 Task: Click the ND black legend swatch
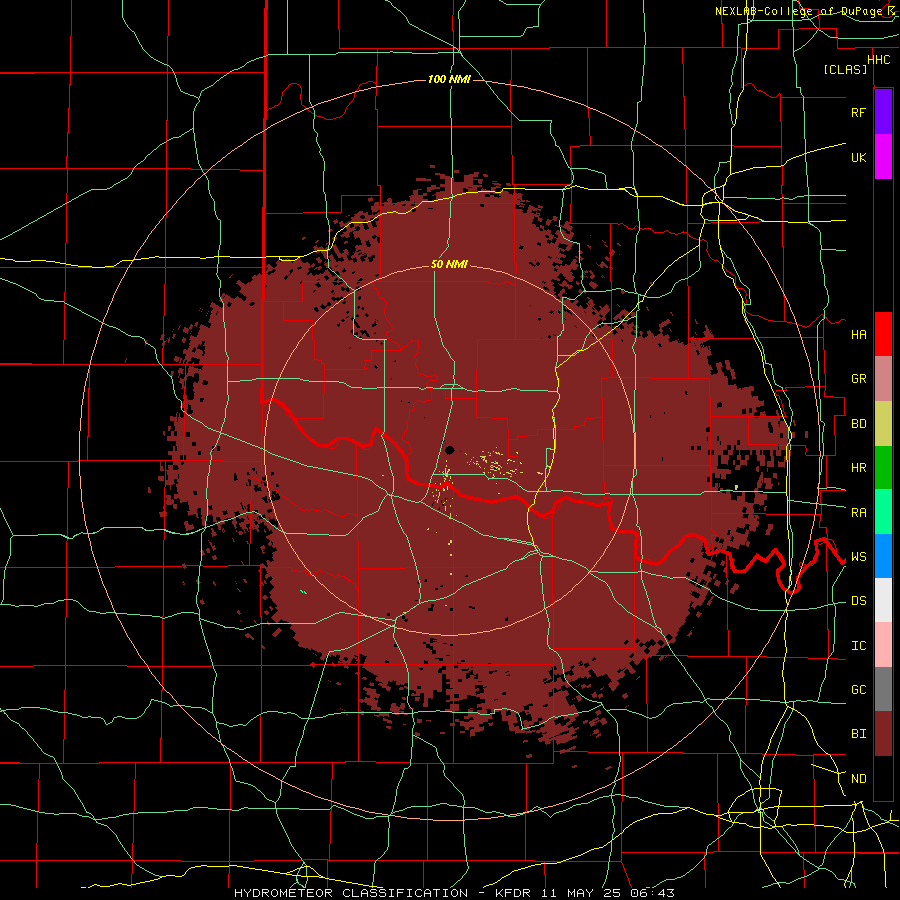[x=883, y=778]
